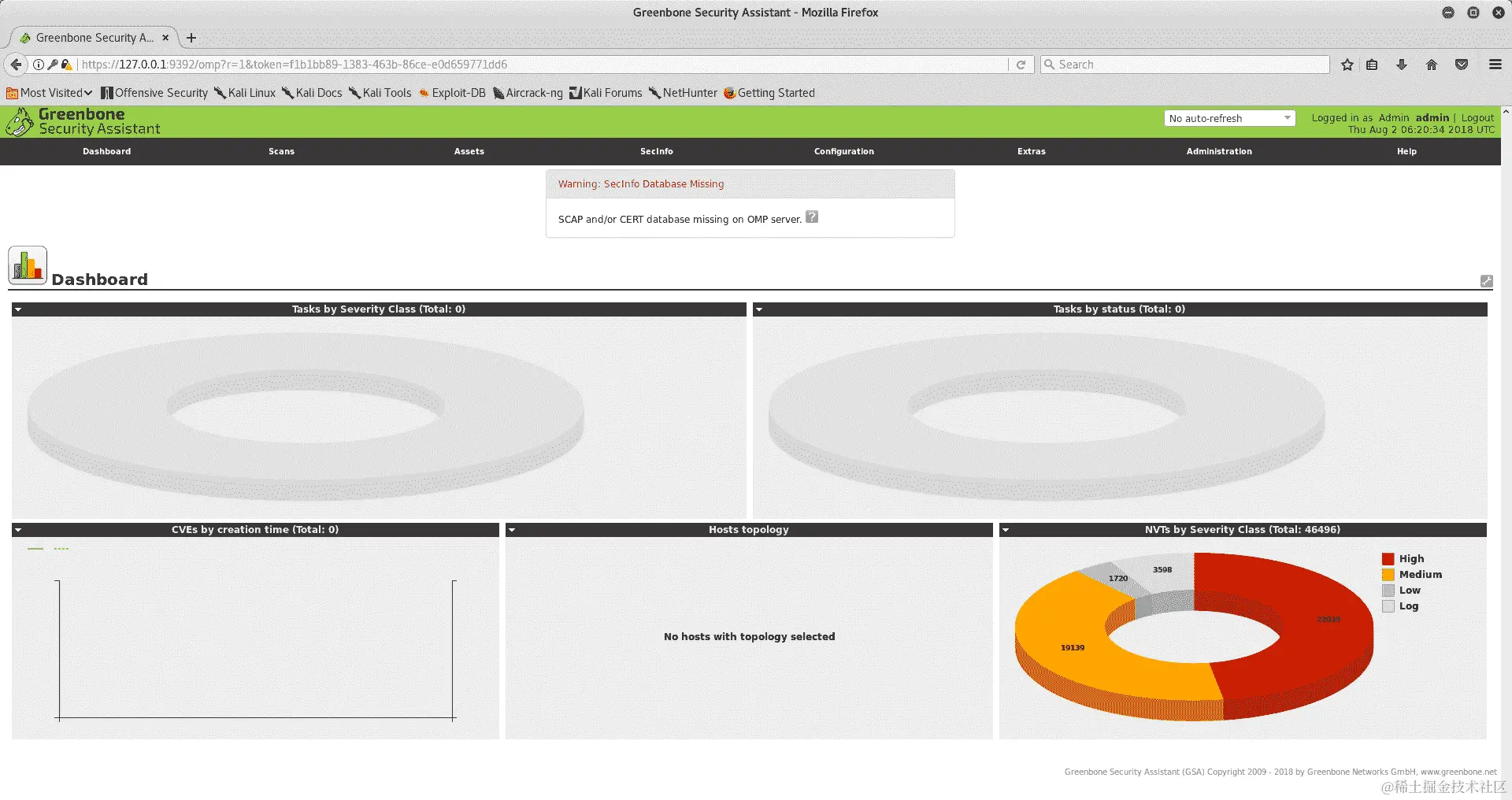Click the Log legend swatch

1388,606
